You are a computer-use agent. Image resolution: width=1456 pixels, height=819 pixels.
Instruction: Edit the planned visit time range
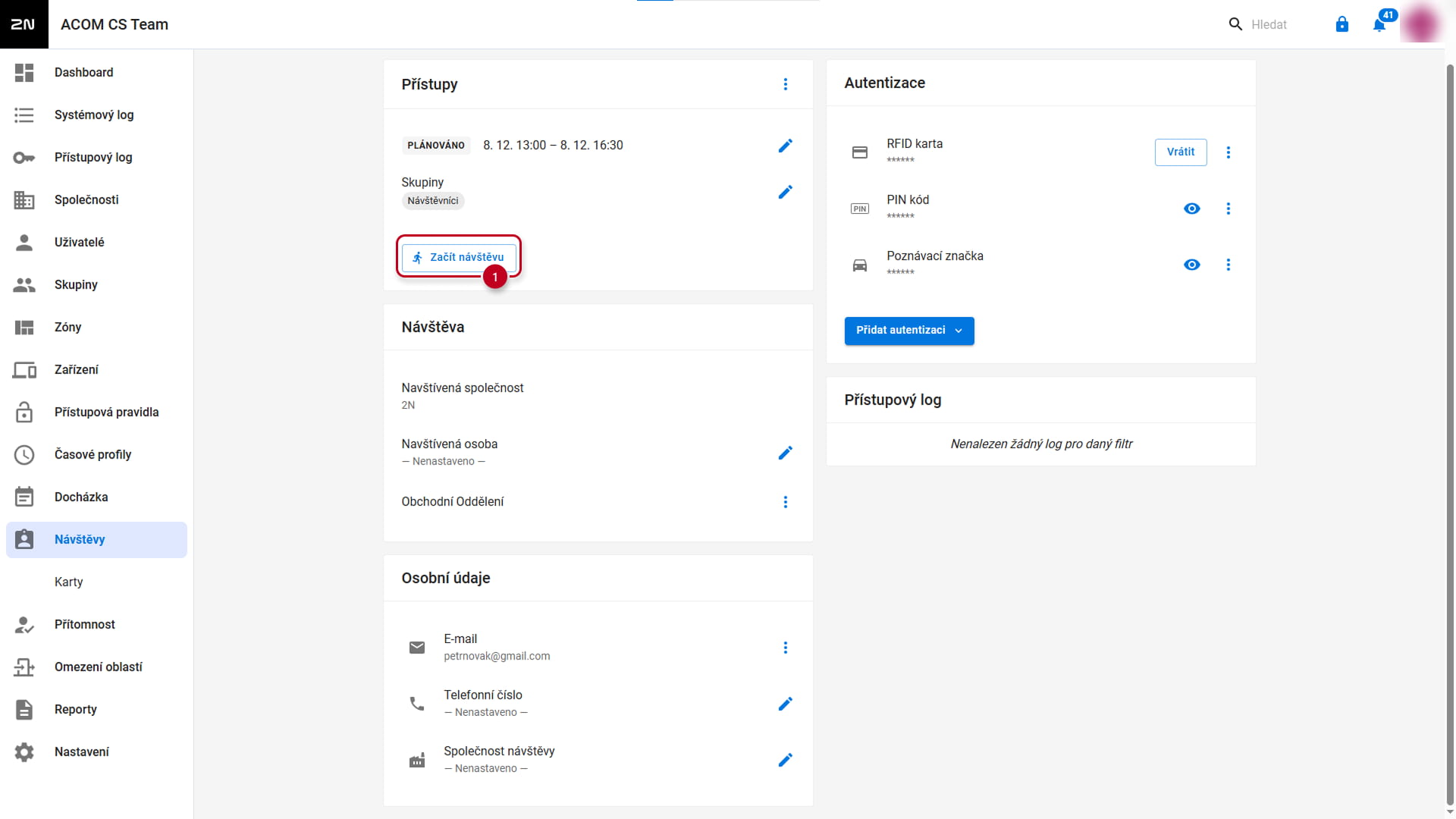tap(786, 146)
